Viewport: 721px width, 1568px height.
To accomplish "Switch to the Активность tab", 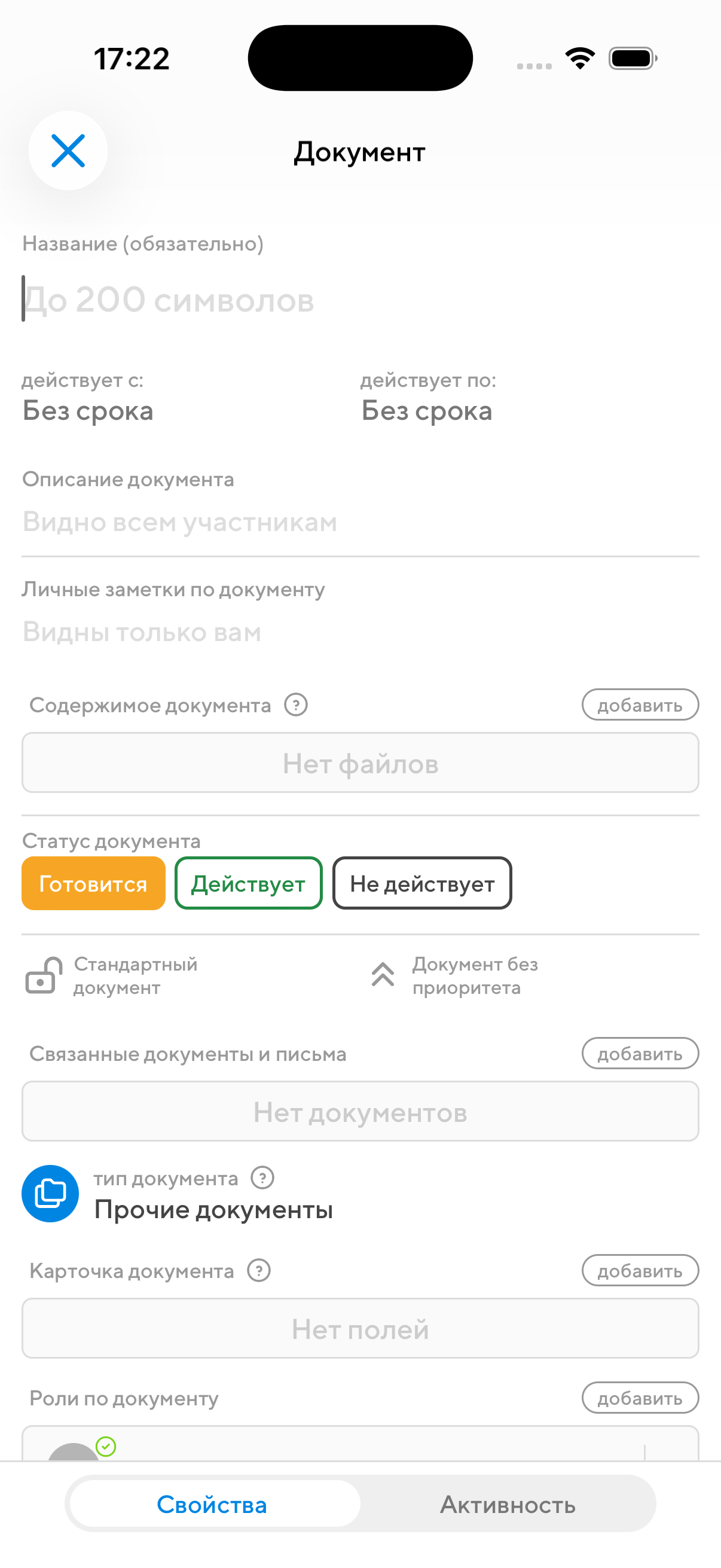I will point(508,1504).
